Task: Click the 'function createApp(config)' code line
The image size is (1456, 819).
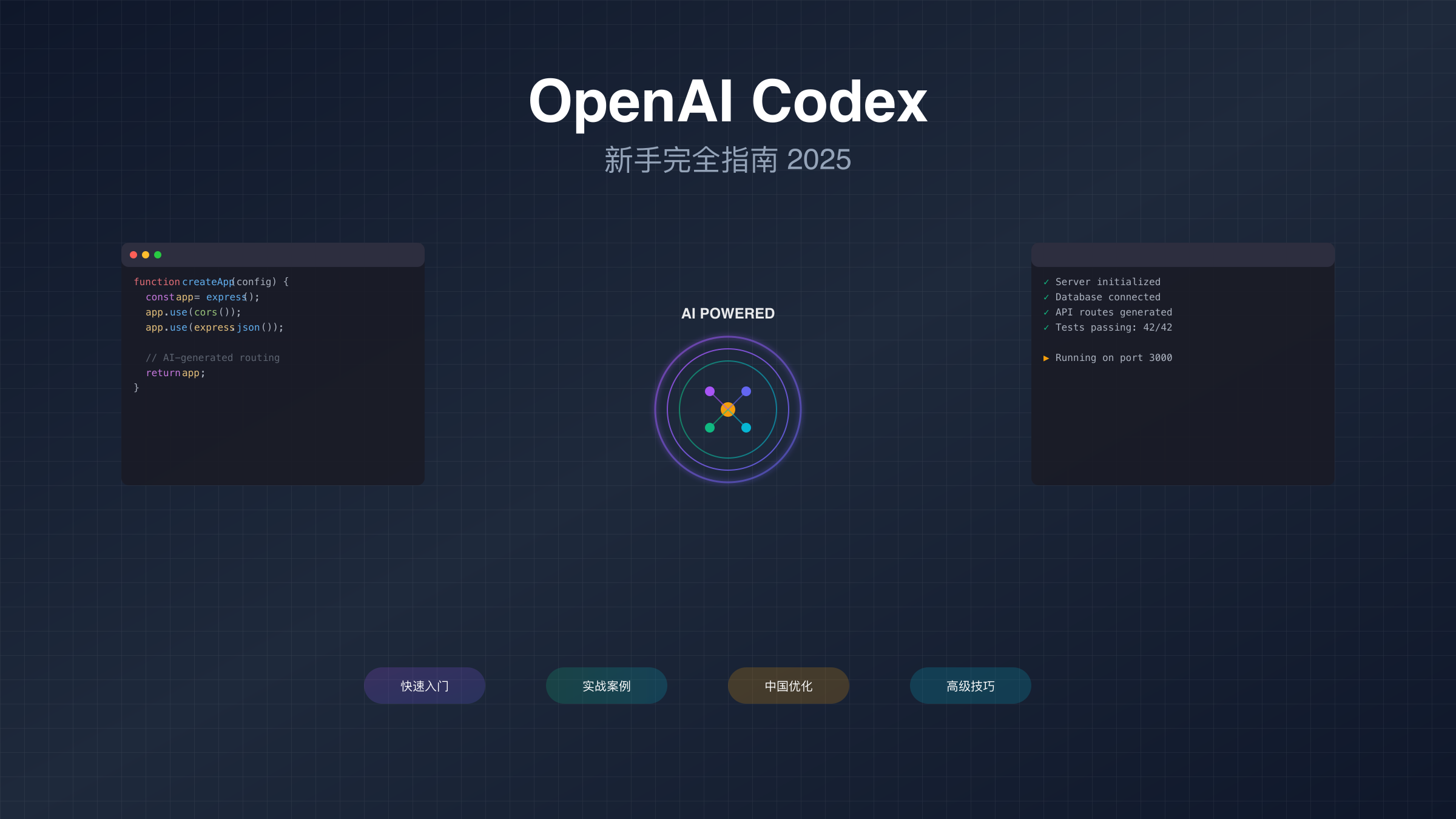Action: point(211,282)
